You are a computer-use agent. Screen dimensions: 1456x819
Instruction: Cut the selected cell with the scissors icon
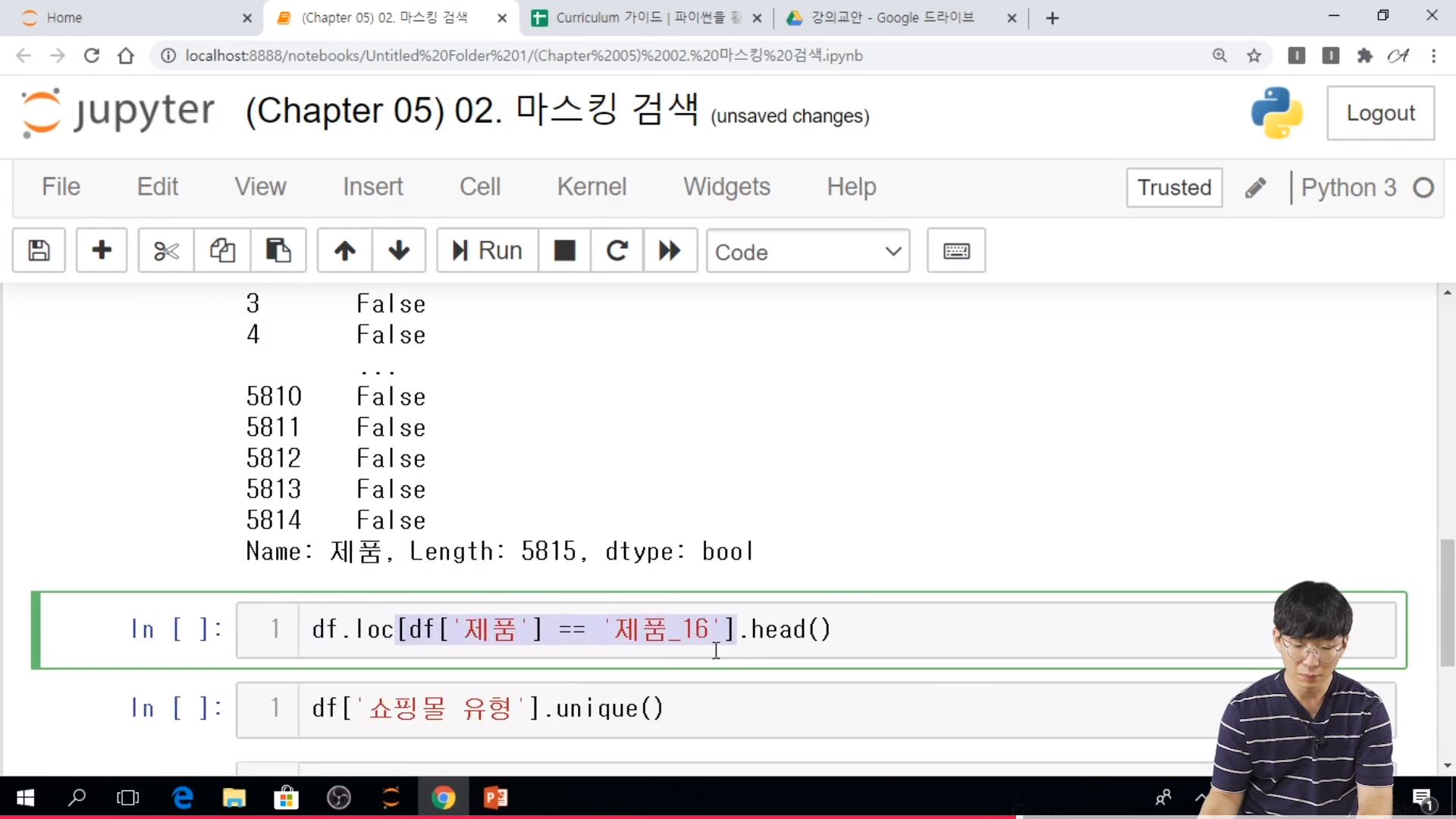coord(166,250)
